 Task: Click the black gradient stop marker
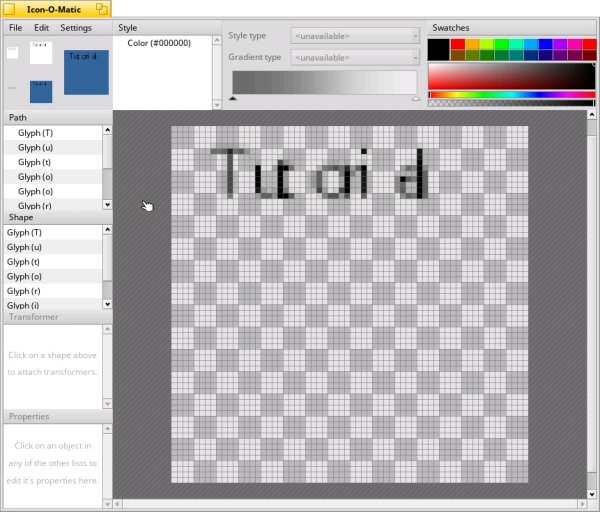pyautogui.click(x=233, y=99)
